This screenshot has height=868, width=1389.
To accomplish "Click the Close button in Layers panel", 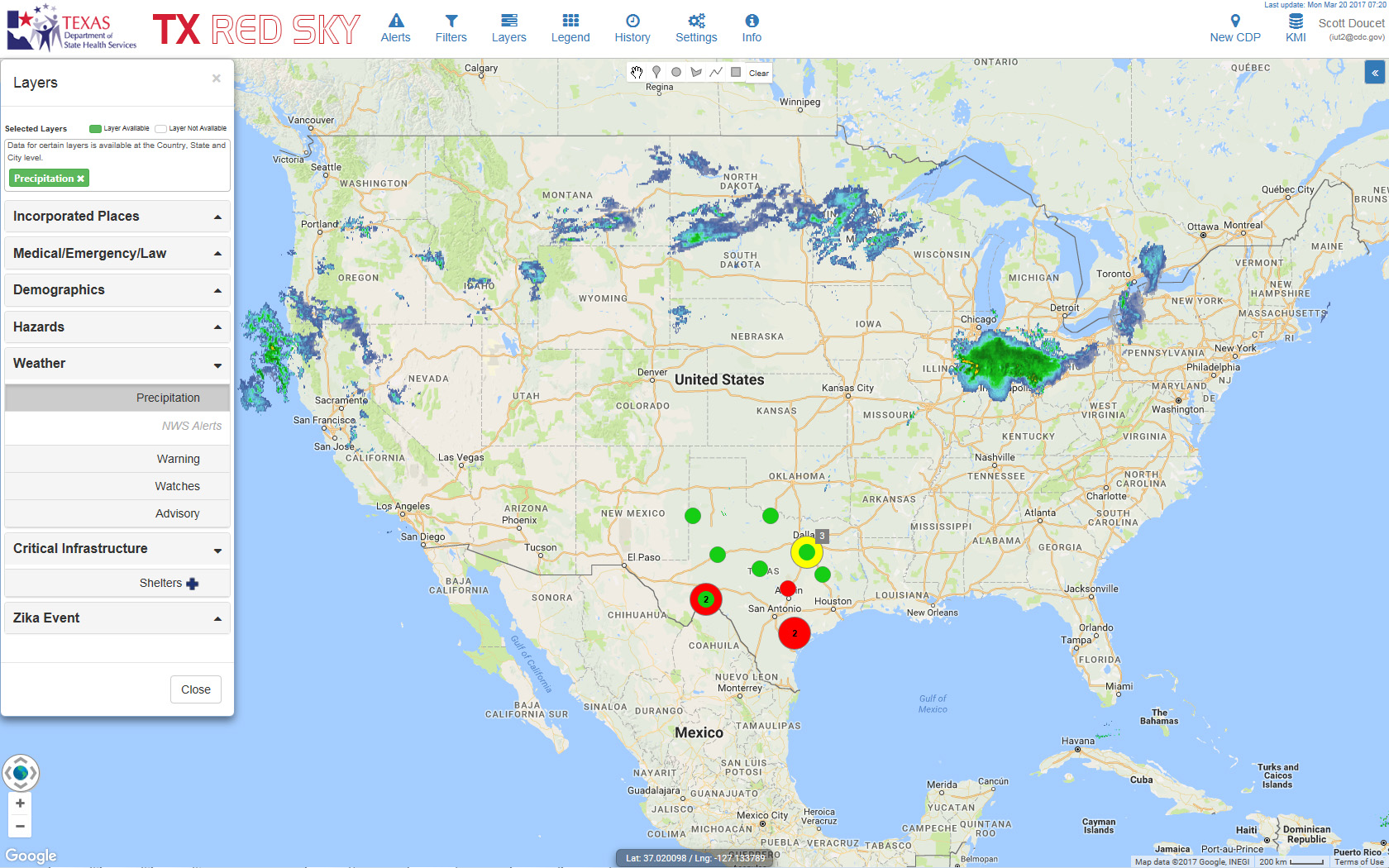I will (196, 689).
